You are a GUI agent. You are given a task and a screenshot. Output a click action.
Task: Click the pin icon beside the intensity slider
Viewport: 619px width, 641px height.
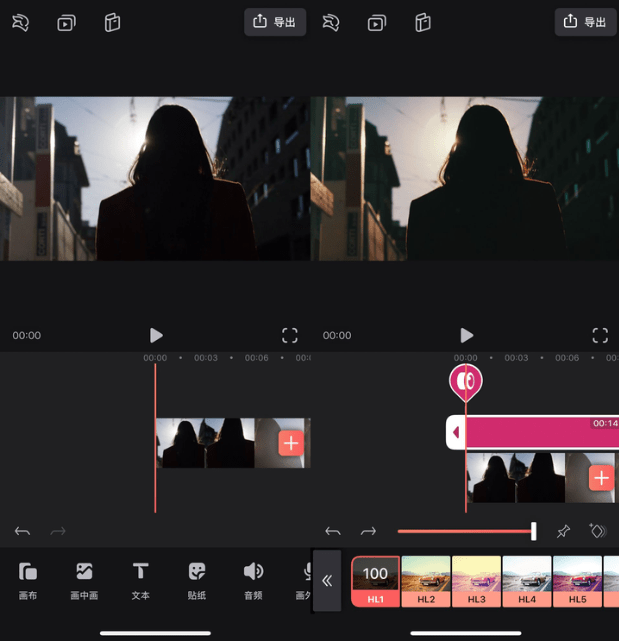[x=563, y=531]
